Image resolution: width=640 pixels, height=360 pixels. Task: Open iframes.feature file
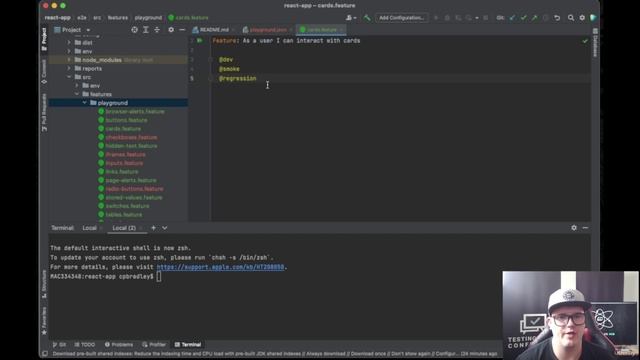125,154
